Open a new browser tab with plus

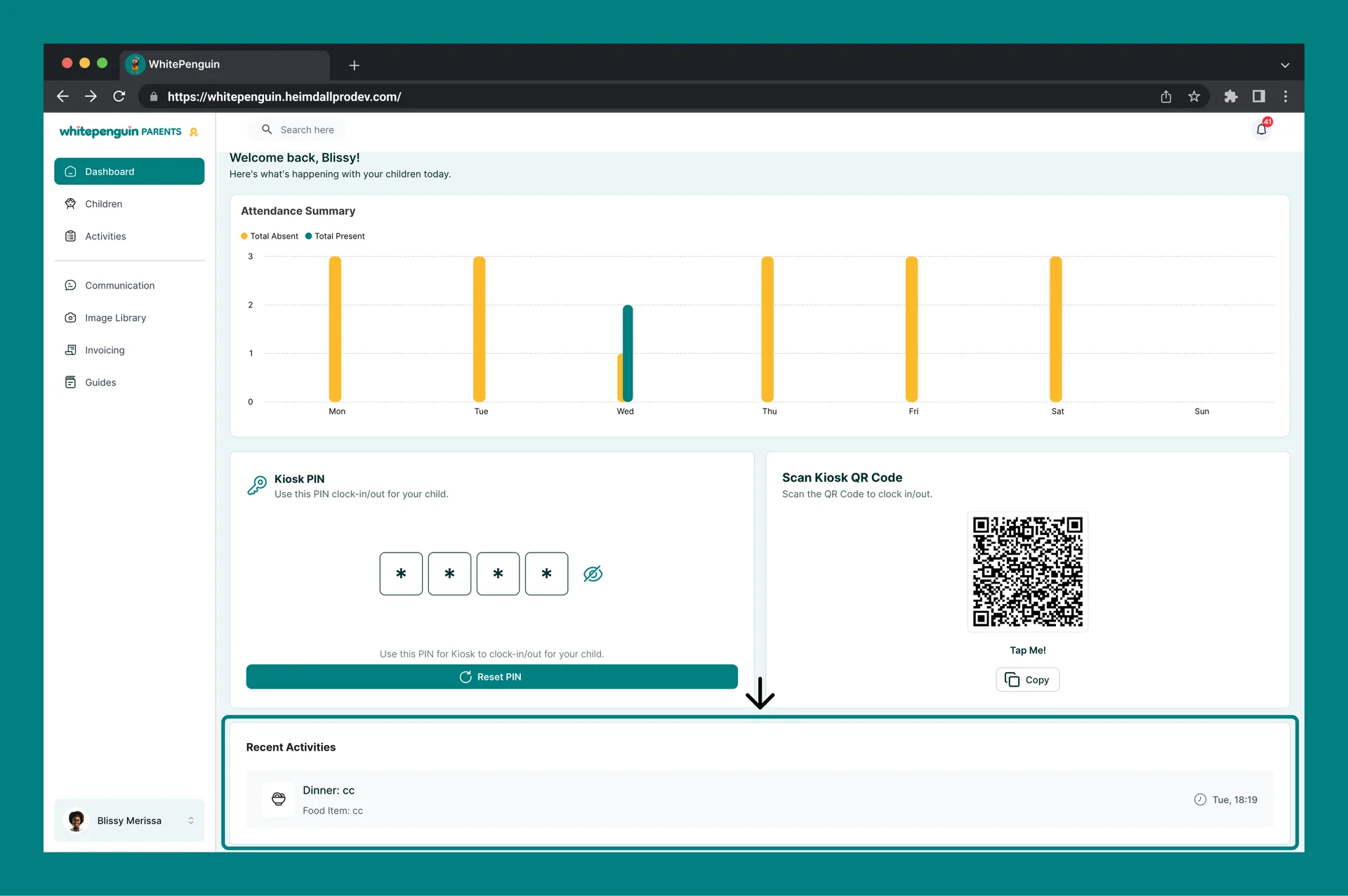(x=355, y=65)
